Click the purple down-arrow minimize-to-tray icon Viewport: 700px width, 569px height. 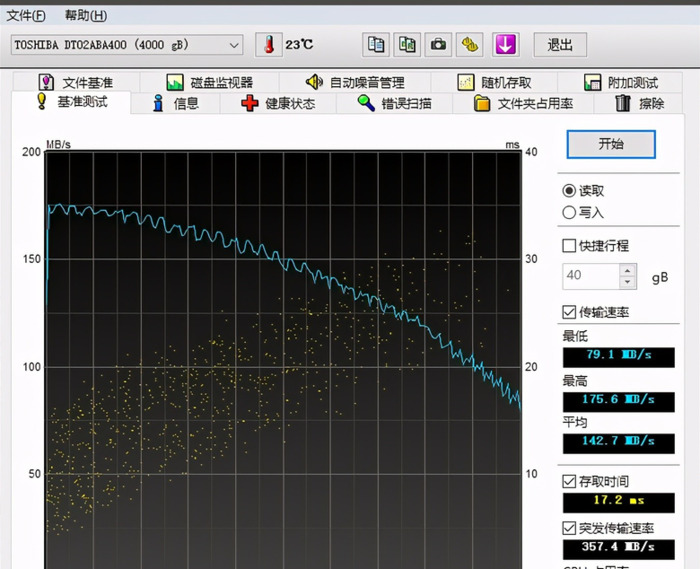tap(505, 44)
